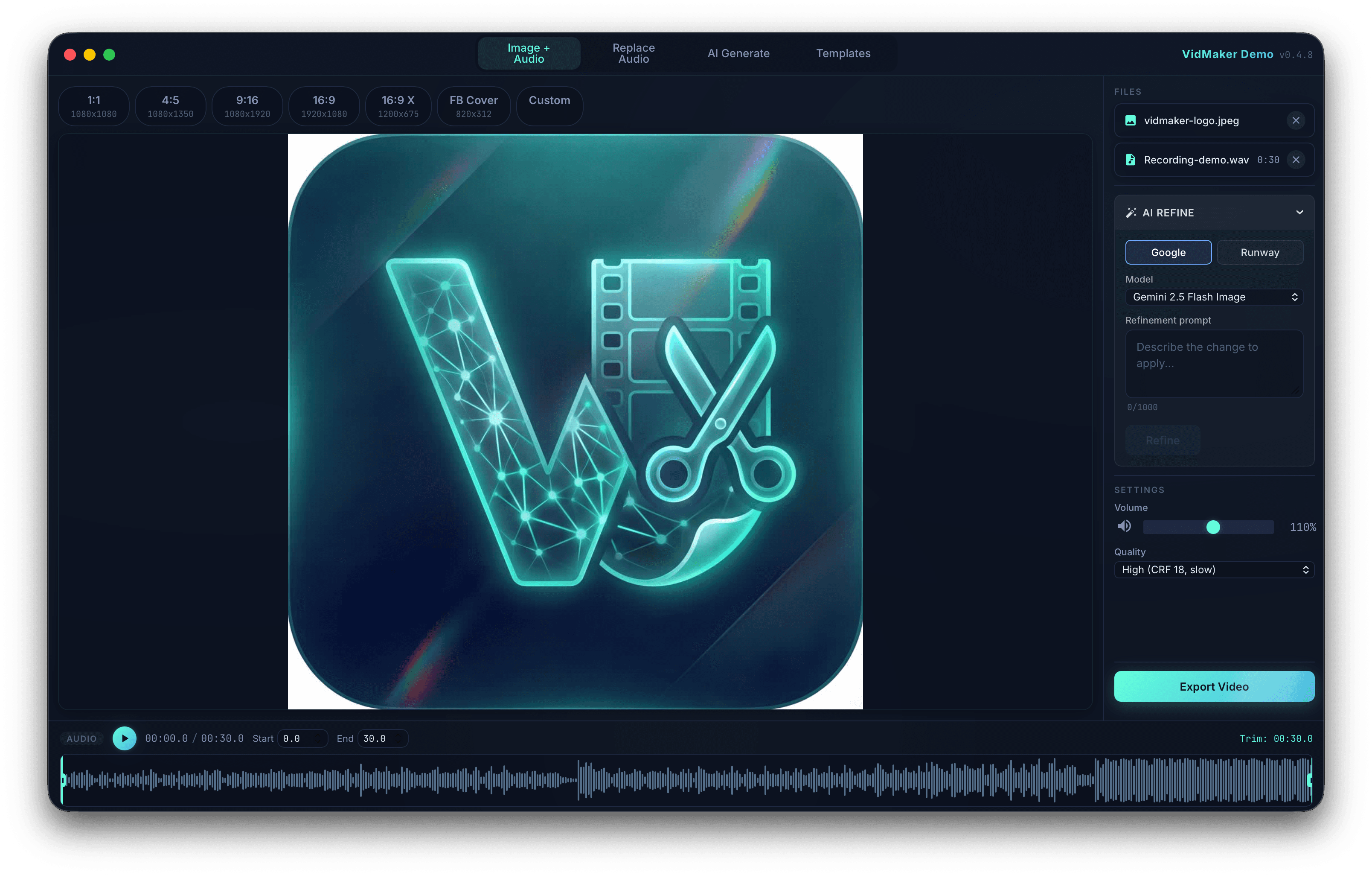
Task: Click the AUDIO label badge
Action: [x=81, y=738]
